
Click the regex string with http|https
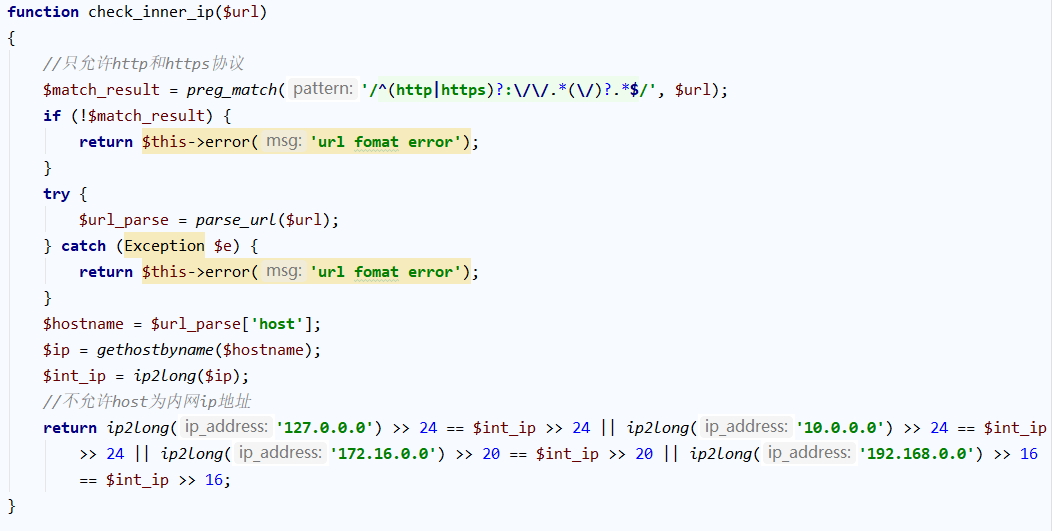point(508,90)
